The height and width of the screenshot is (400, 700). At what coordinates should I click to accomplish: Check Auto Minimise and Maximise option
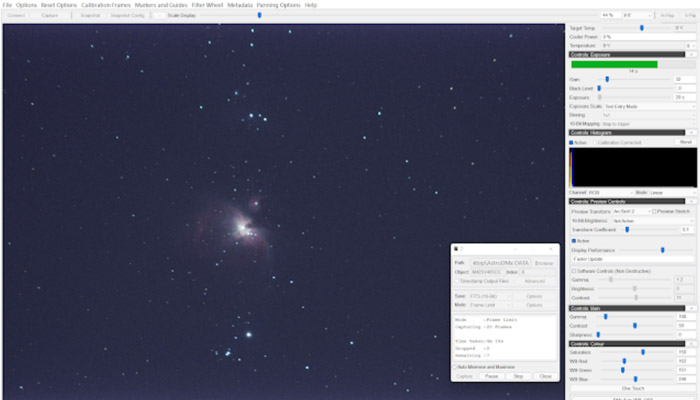tap(457, 367)
